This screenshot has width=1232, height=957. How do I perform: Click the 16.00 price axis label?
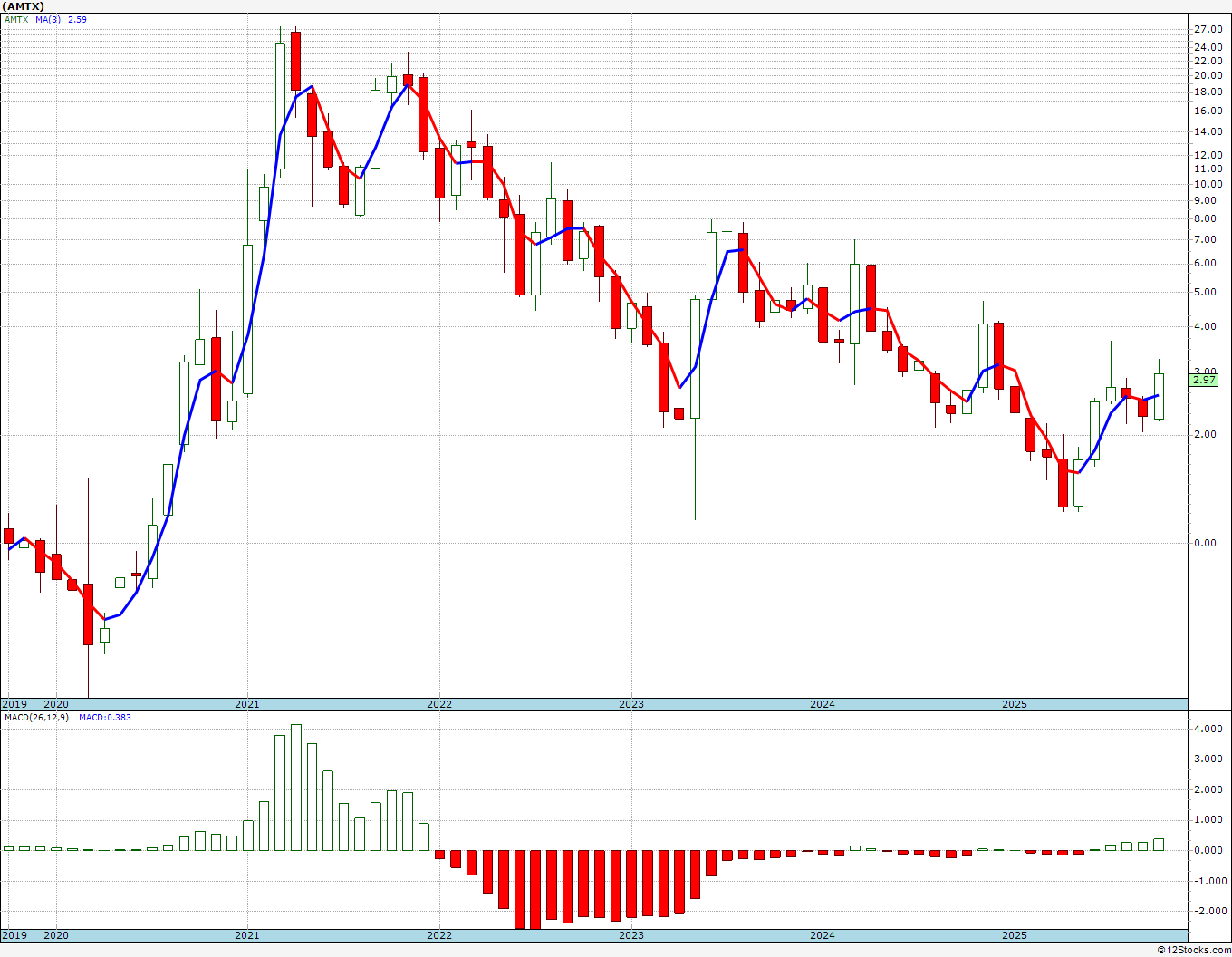pos(1208,111)
